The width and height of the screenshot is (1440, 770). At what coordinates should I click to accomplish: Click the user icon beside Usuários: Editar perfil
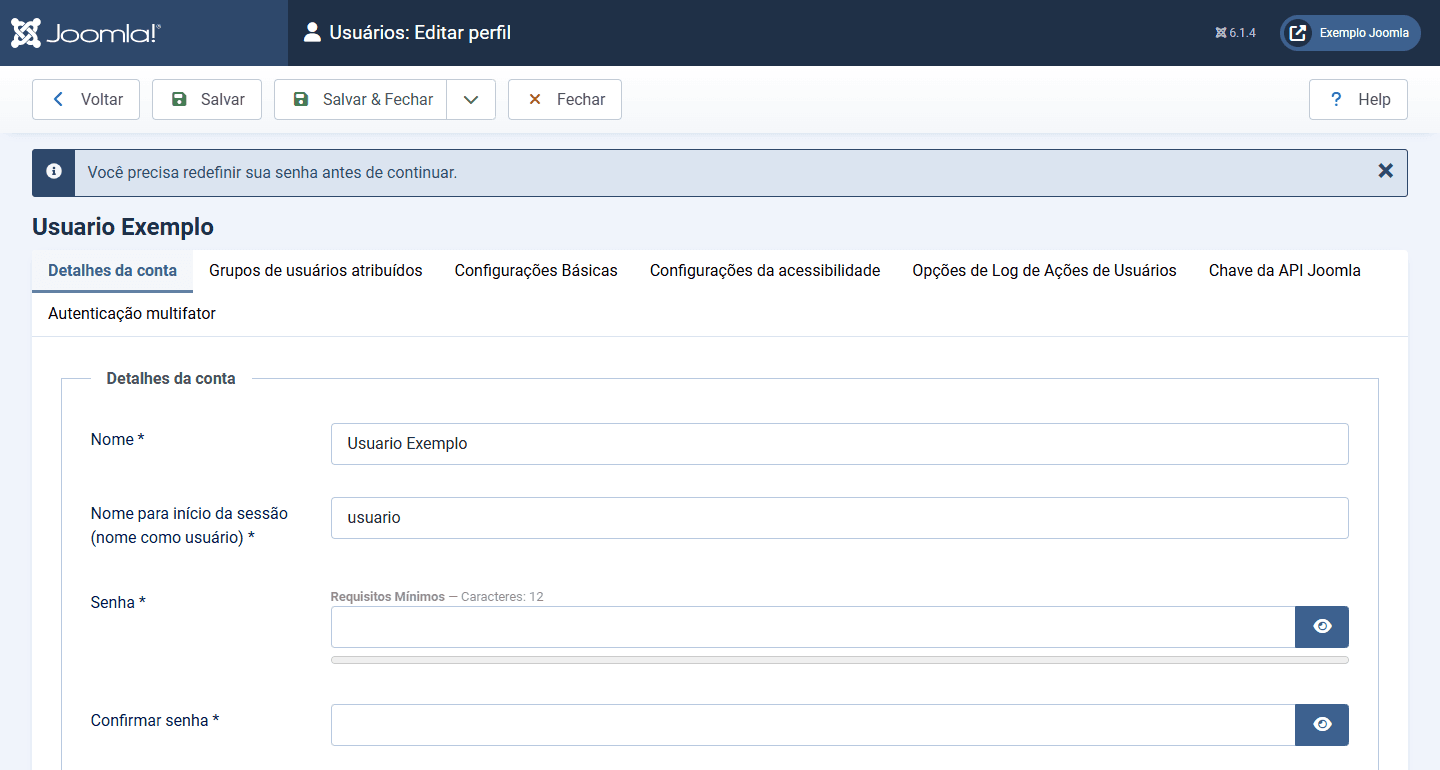coord(312,33)
